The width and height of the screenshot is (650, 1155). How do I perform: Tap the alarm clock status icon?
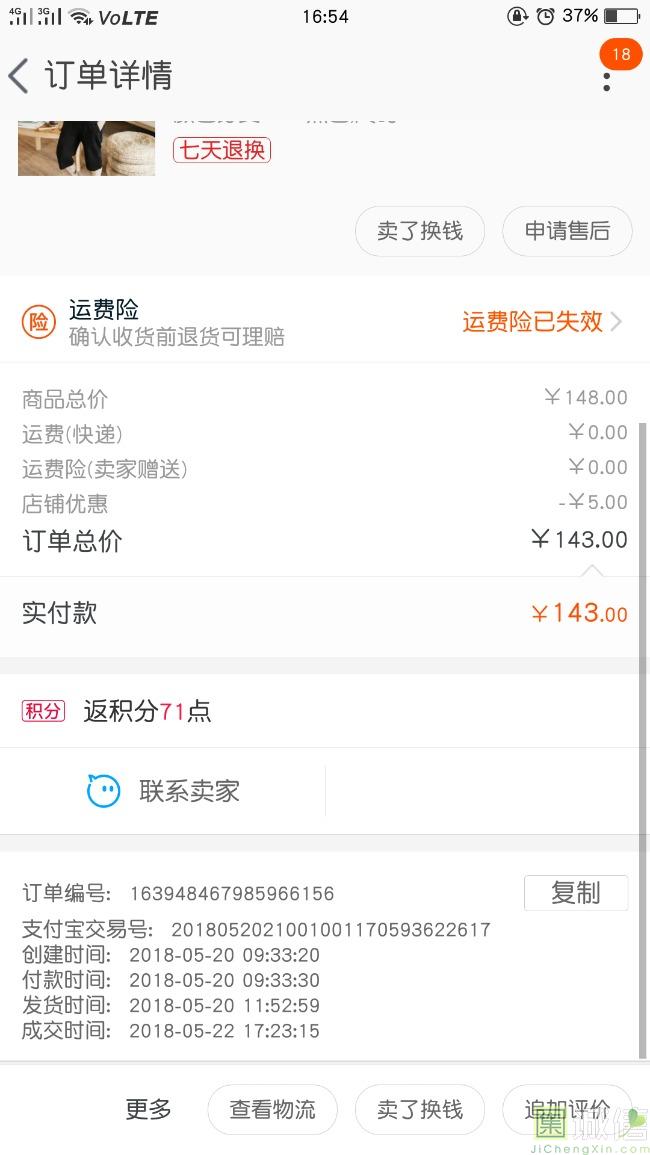pyautogui.click(x=545, y=16)
